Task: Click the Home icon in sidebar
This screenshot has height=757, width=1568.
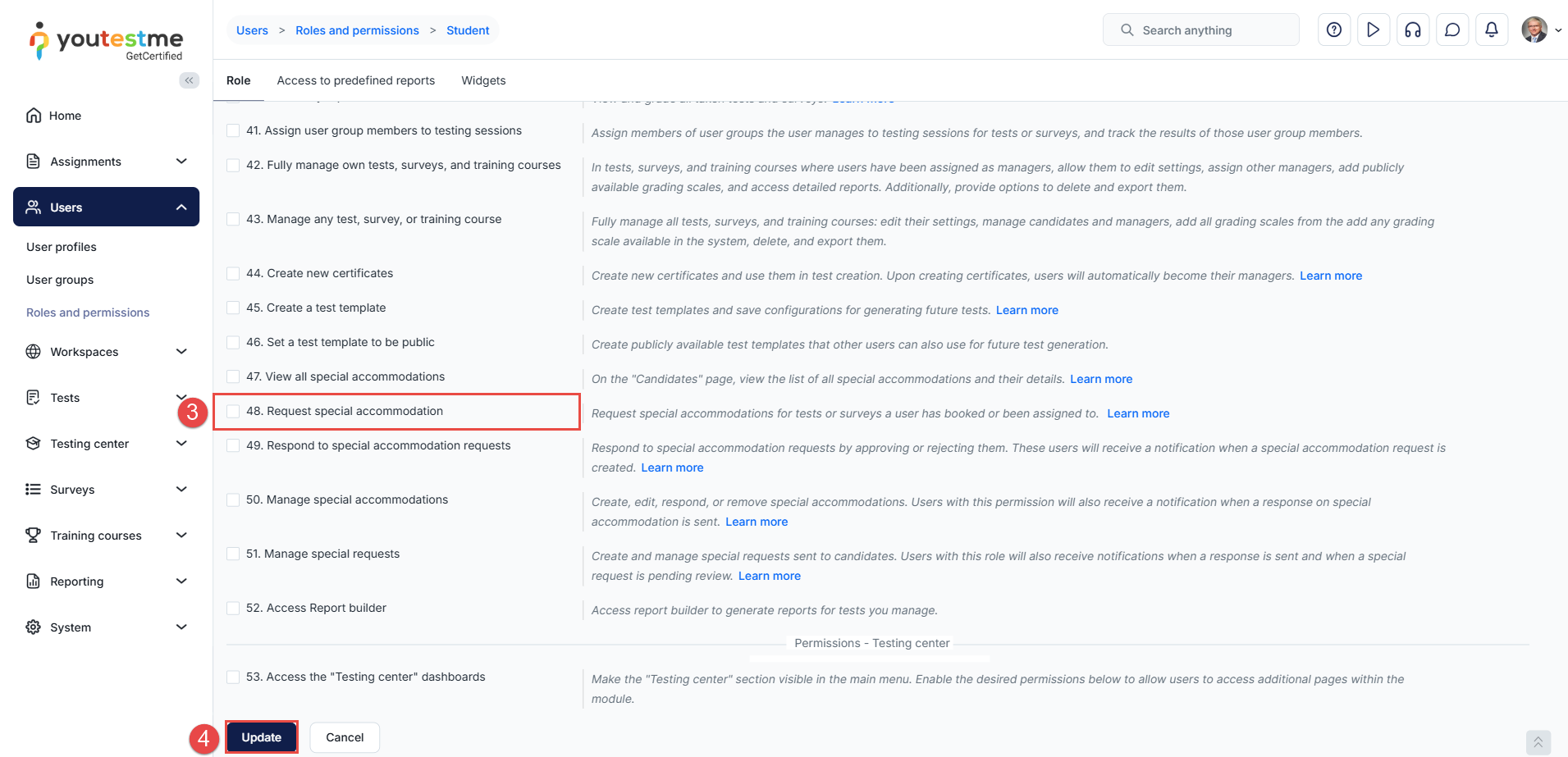Action: pyautogui.click(x=34, y=116)
